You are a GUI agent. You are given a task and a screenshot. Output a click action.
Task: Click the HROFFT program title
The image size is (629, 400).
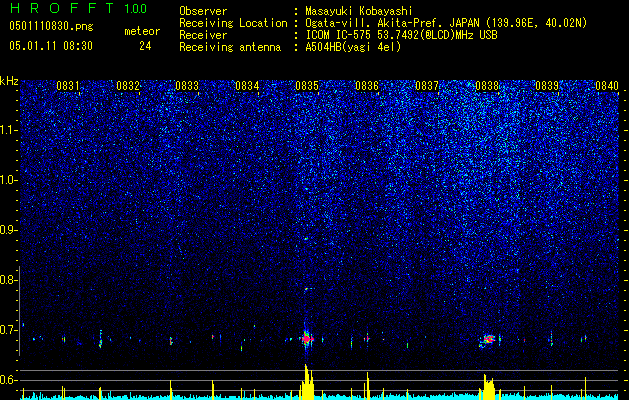[x=62, y=8]
